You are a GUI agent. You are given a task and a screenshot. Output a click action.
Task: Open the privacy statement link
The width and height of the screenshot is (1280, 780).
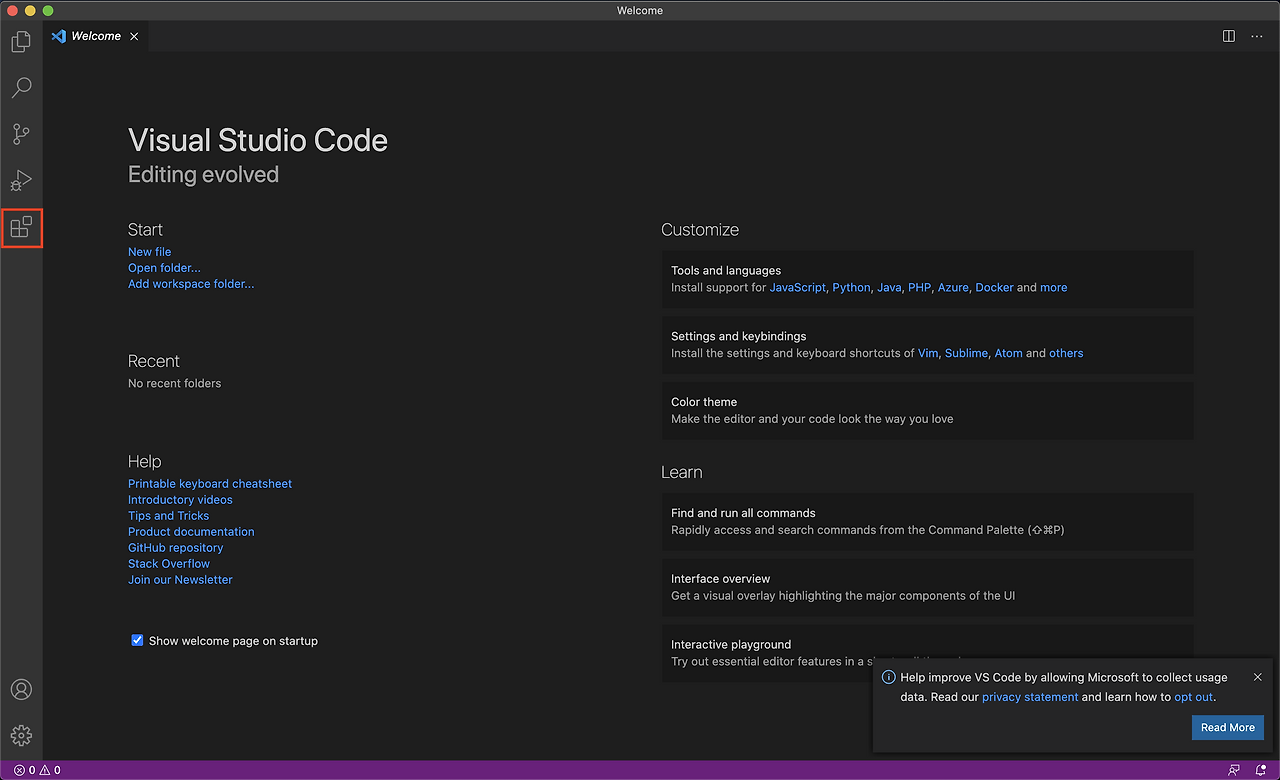(1030, 697)
